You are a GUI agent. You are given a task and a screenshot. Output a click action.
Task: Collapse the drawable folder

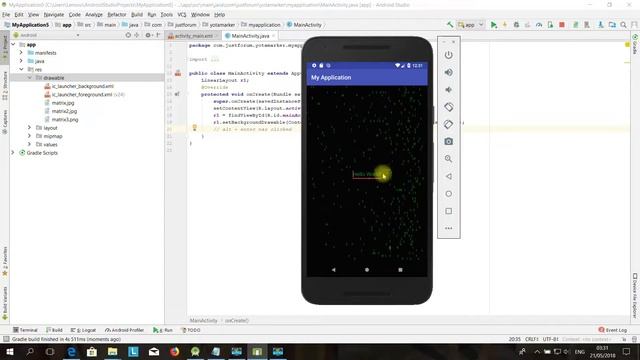(x=30, y=78)
